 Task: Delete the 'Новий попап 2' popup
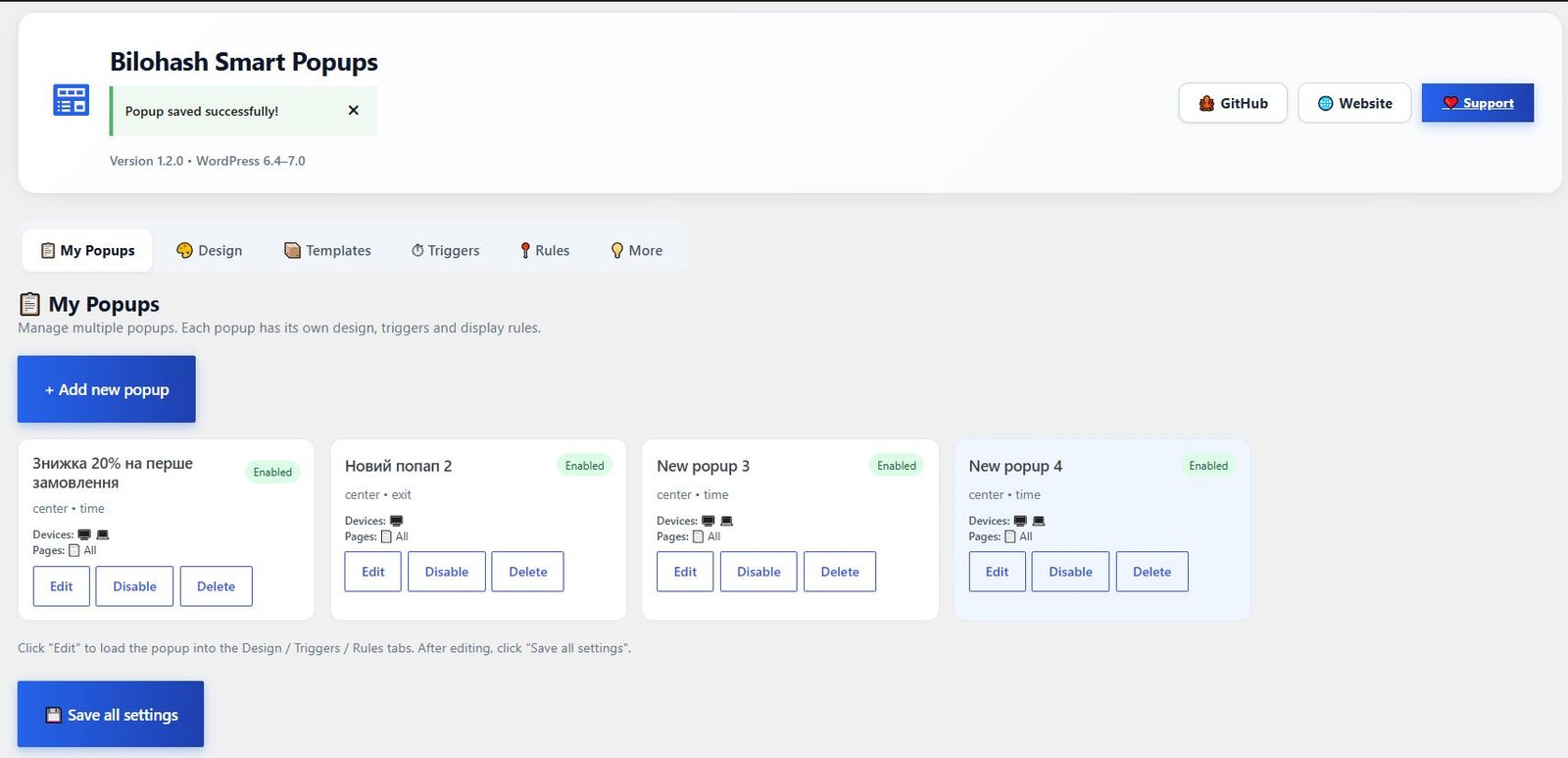point(528,572)
